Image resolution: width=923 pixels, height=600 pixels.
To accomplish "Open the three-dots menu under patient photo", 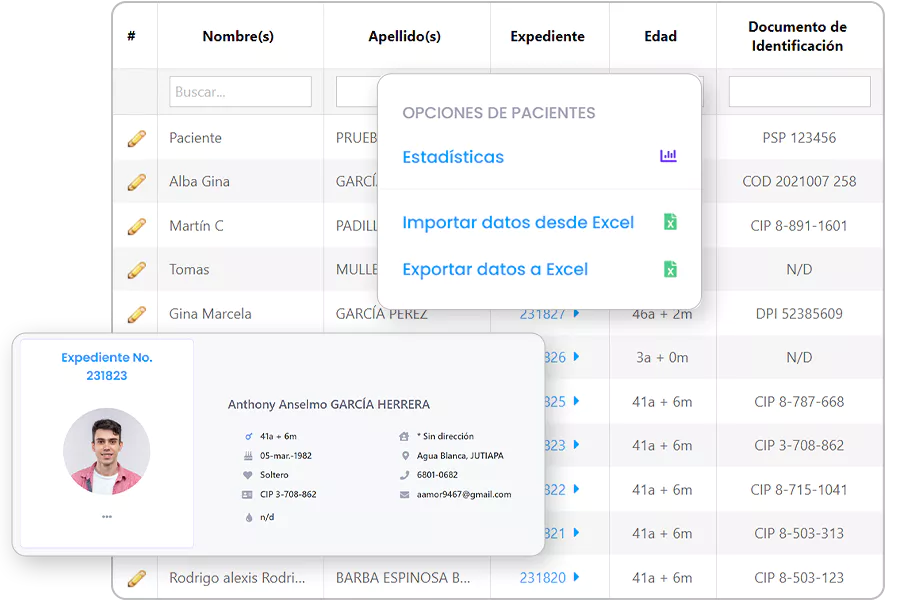I will tap(106, 517).
